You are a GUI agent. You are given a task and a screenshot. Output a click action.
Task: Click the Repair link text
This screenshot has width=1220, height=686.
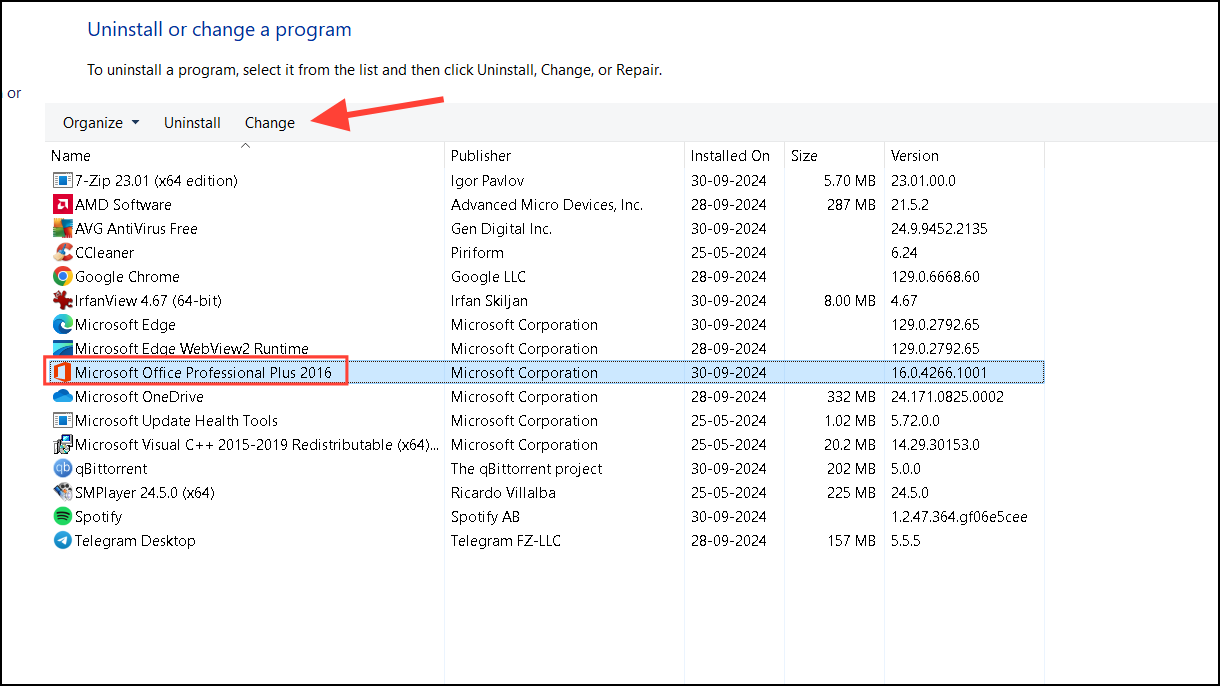[637, 70]
